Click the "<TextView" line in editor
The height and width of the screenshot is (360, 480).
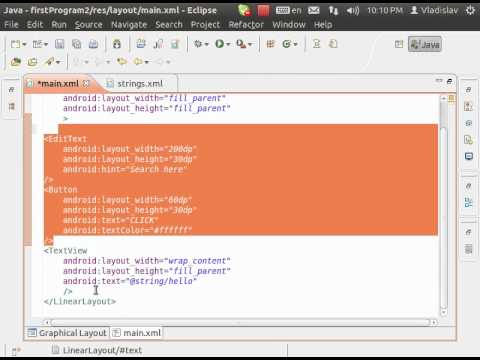tap(66, 251)
